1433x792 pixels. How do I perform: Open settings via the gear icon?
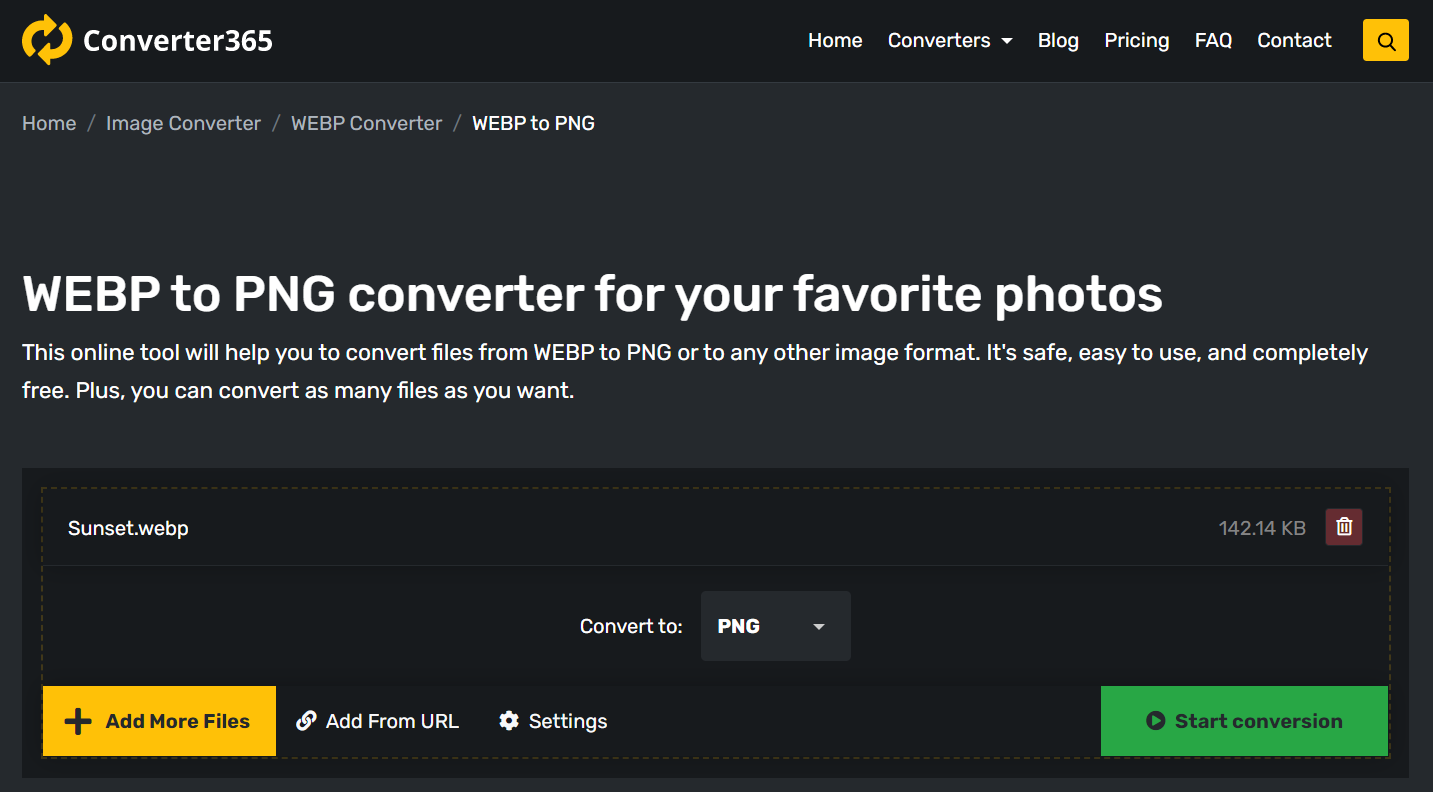tap(509, 721)
